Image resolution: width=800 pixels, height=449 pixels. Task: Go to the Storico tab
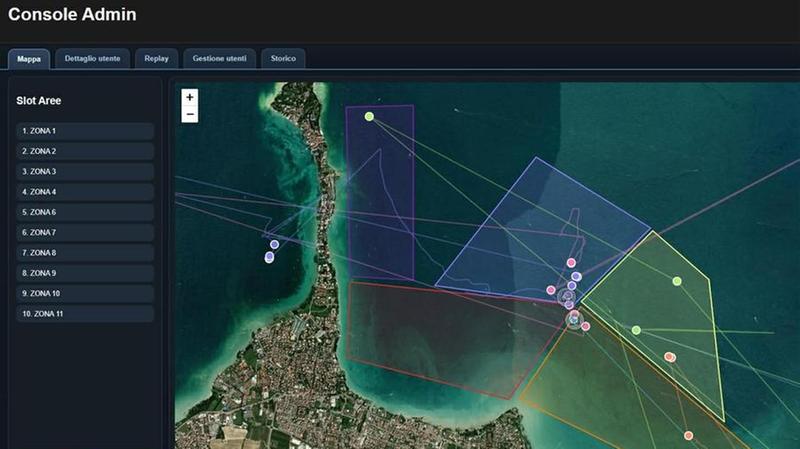[x=283, y=59]
